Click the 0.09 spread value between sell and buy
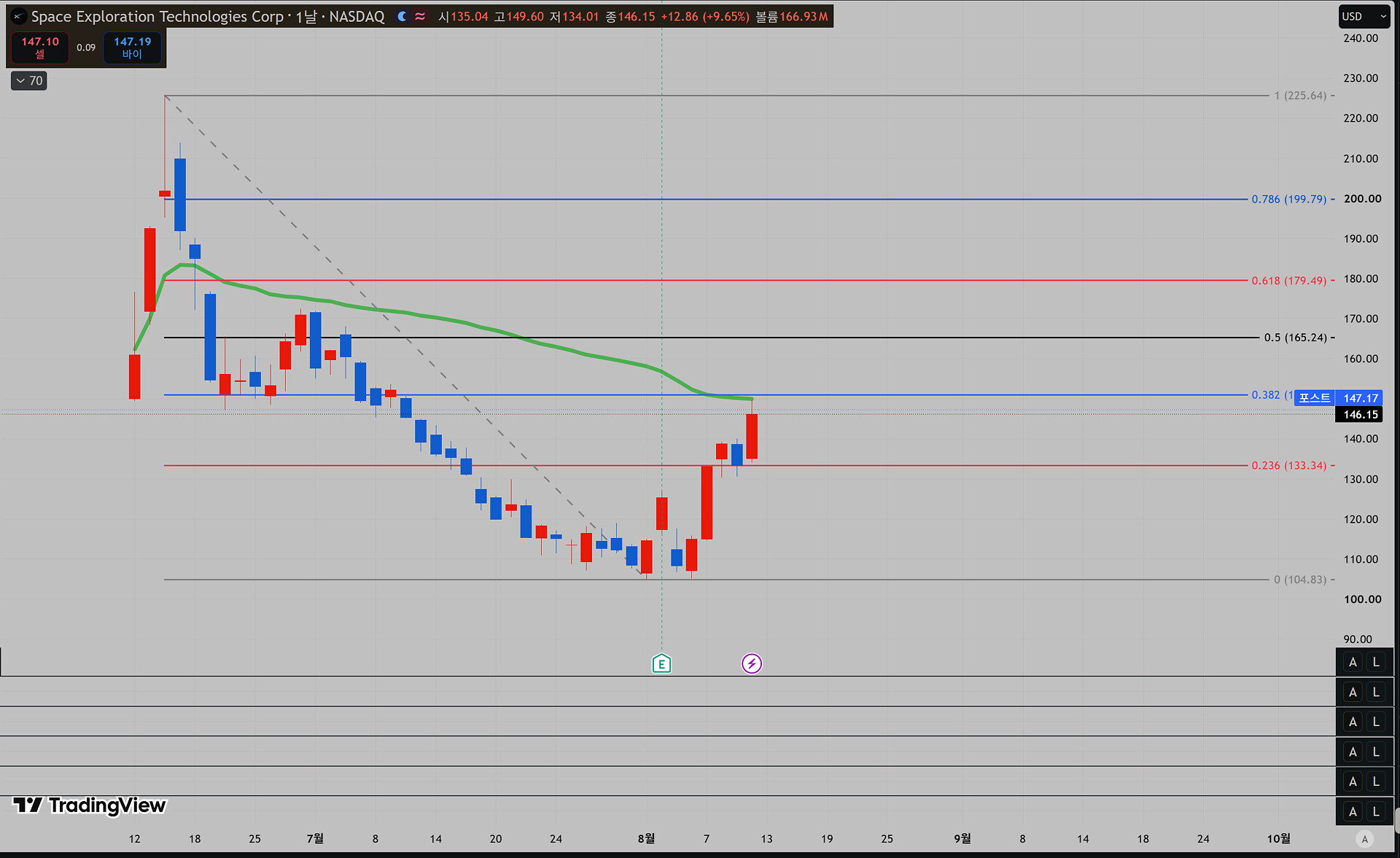 tap(86, 47)
